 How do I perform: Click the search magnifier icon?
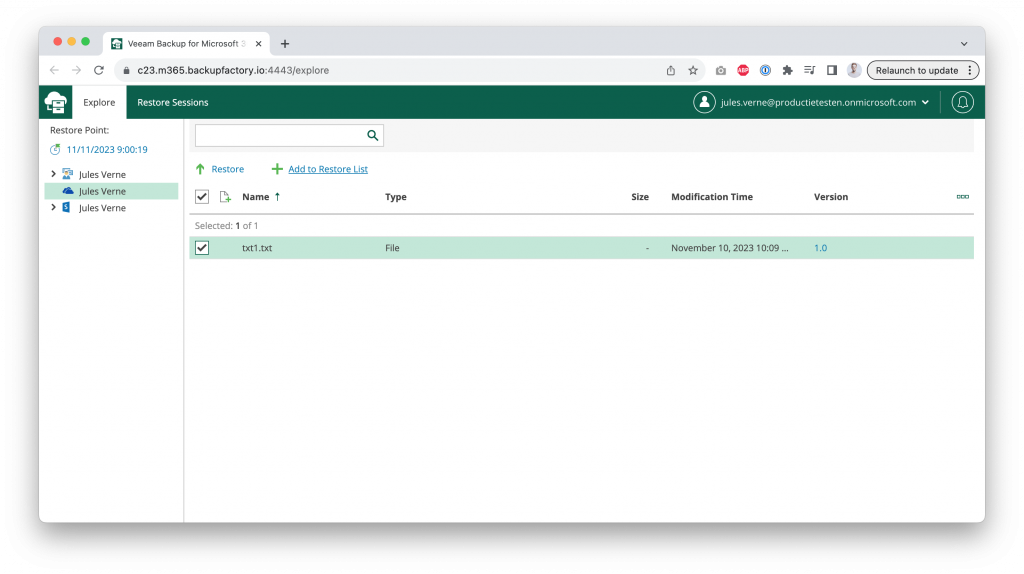click(x=372, y=135)
